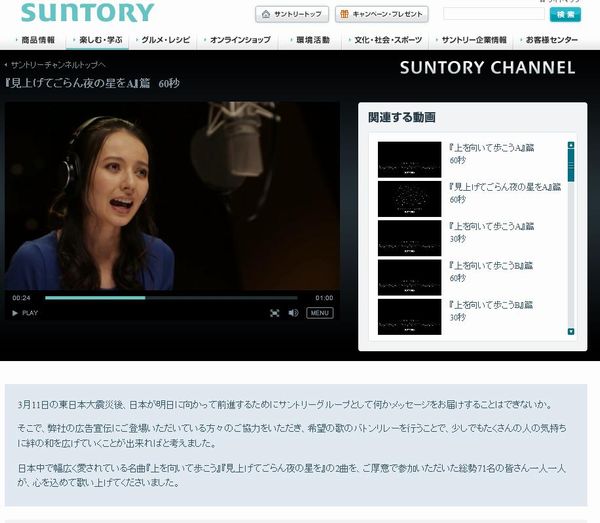Viewport: 600px width, 523px height.
Task: Click video title 見上げてごらん夜の星をA篇 60秒 heading
Action: tap(92, 83)
